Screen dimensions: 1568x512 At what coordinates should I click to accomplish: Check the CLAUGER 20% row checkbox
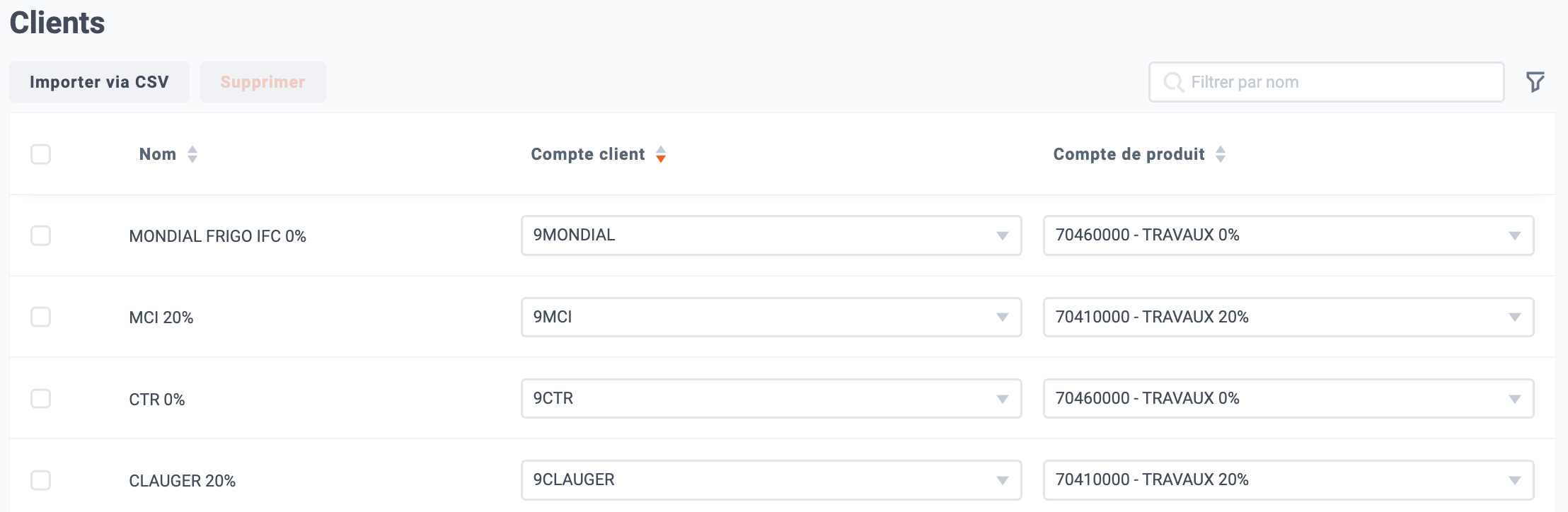coord(41,480)
